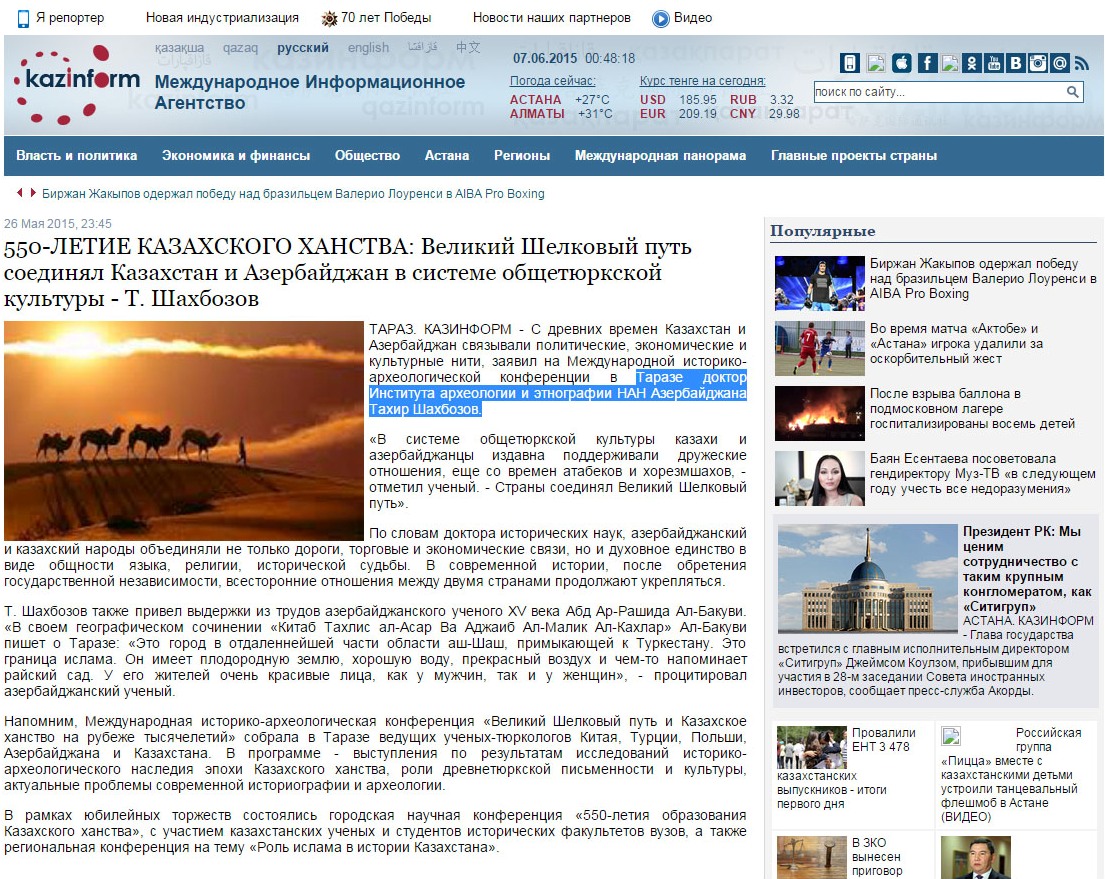Click the previous news ticker arrow
1105x879 pixels.
tap(20, 192)
